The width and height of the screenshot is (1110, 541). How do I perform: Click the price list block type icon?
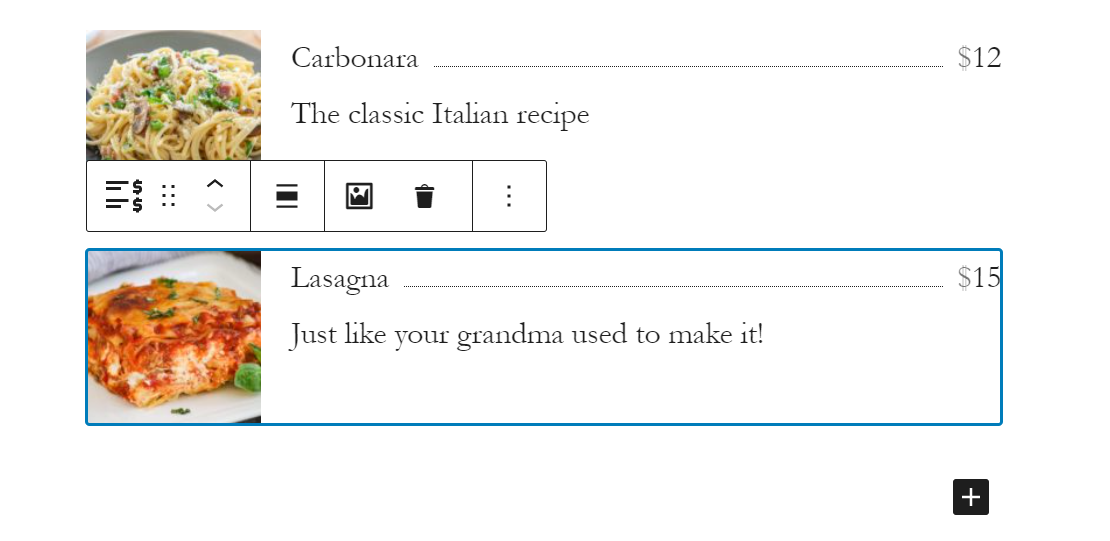pos(124,196)
